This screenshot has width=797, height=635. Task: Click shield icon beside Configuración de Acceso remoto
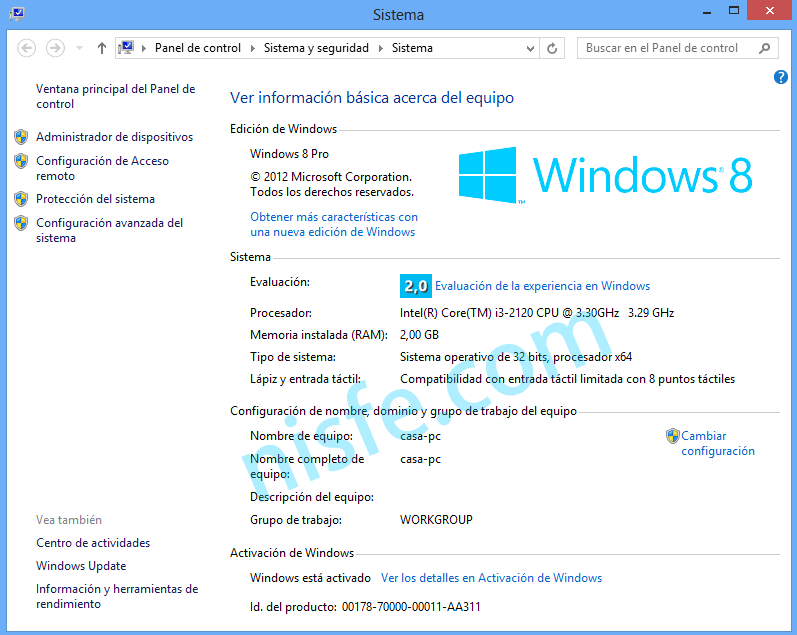[x=21, y=161]
